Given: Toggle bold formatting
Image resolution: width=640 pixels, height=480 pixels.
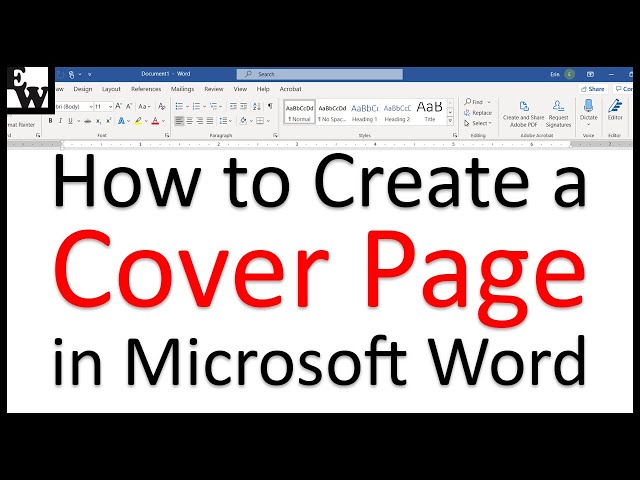Looking at the screenshot, I should 50,121.
